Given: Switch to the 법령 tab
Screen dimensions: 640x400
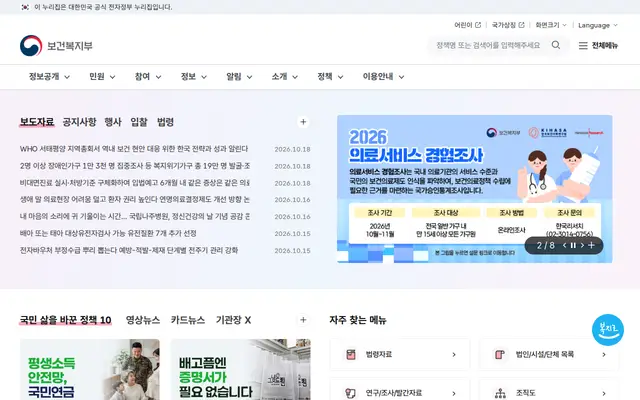Looking at the screenshot, I should pos(165,122).
